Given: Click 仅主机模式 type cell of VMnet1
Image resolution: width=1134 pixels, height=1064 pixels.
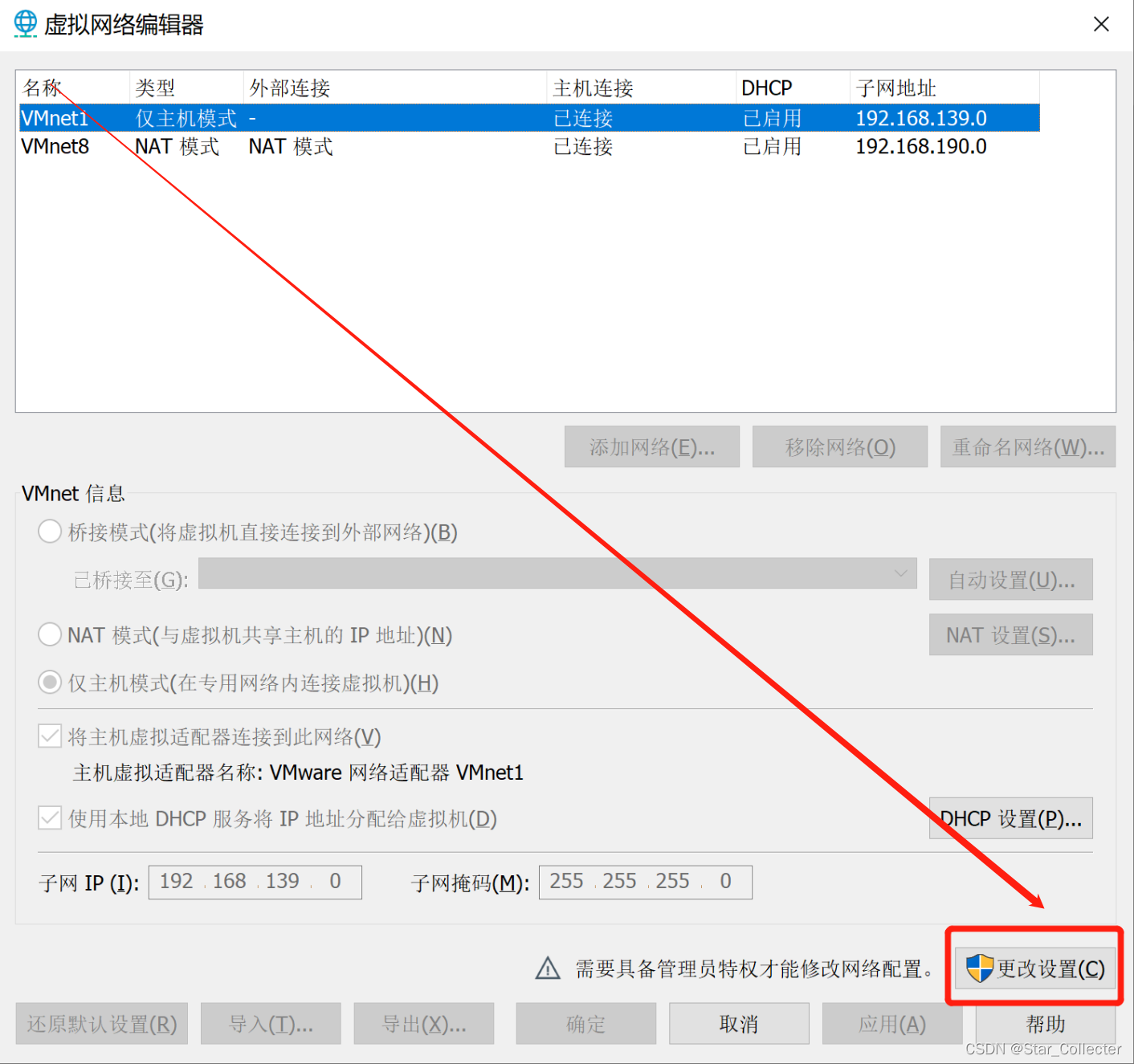Looking at the screenshot, I should pos(186,118).
